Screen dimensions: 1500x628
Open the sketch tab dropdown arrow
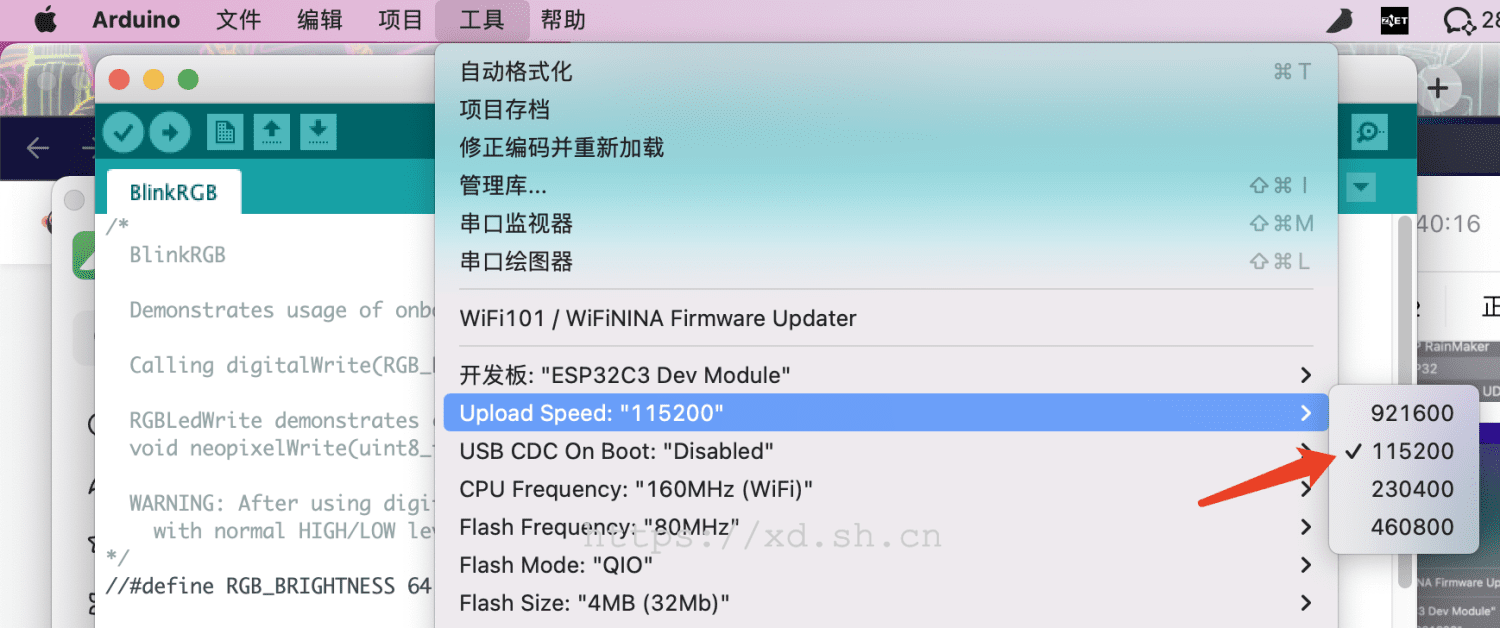pyautogui.click(x=1361, y=187)
